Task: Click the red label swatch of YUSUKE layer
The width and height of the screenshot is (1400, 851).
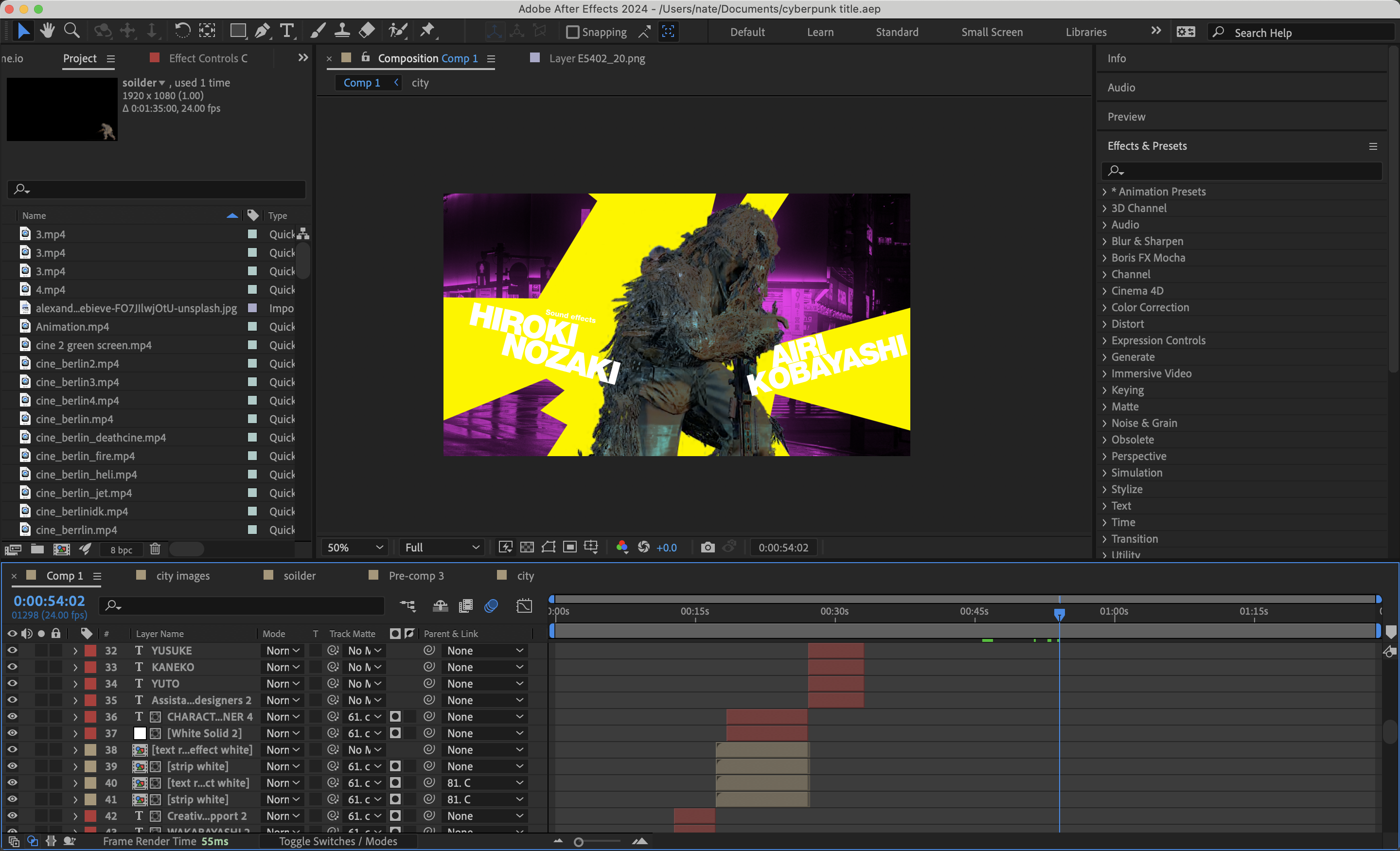Action: (90, 651)
